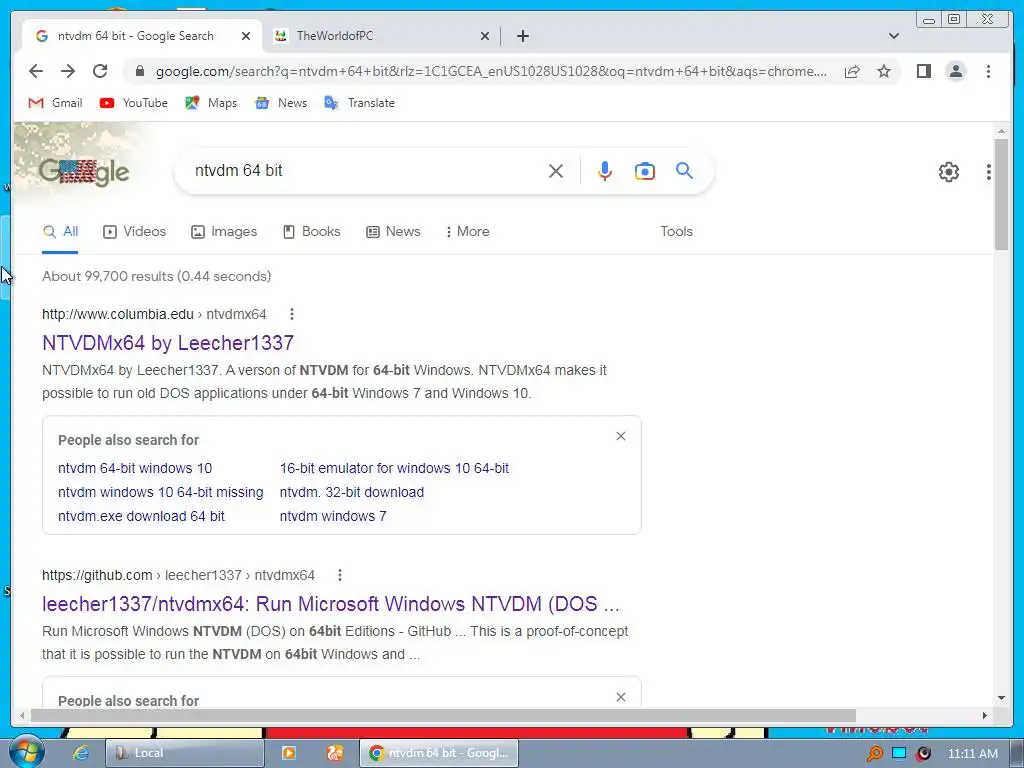Image resolution: width=1024 pixels, height=768 pixels.
Task: Open the Translate bookmark
Action: 360,103
